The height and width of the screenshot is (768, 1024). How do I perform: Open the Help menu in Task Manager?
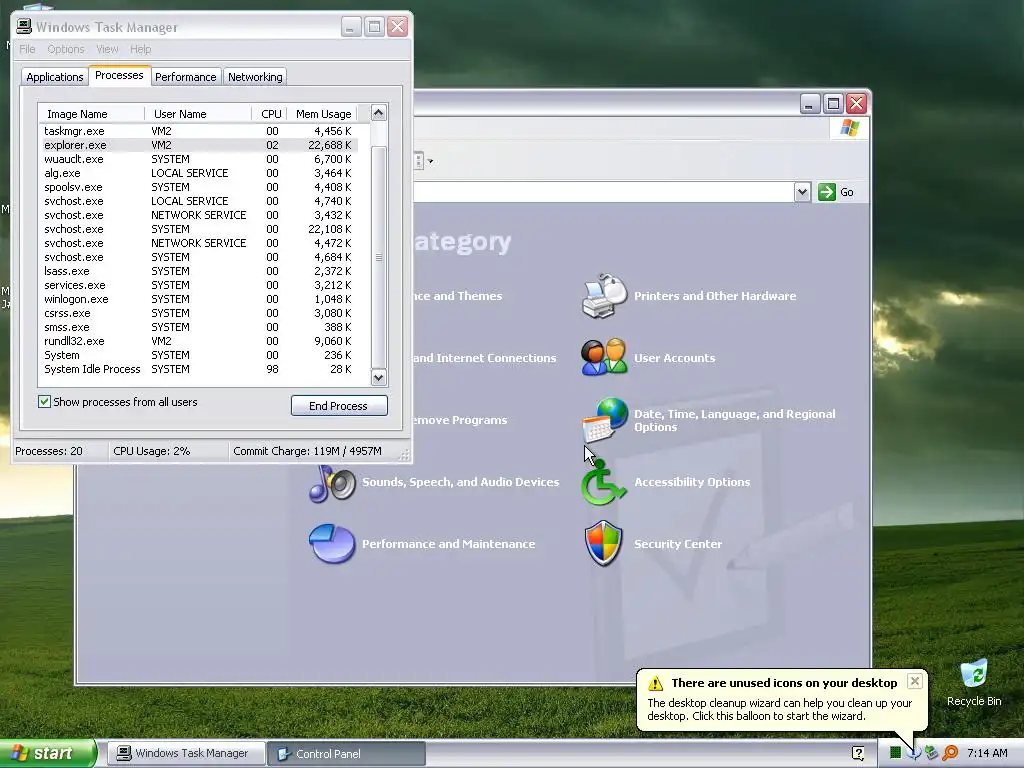click(x=140, y=49)
